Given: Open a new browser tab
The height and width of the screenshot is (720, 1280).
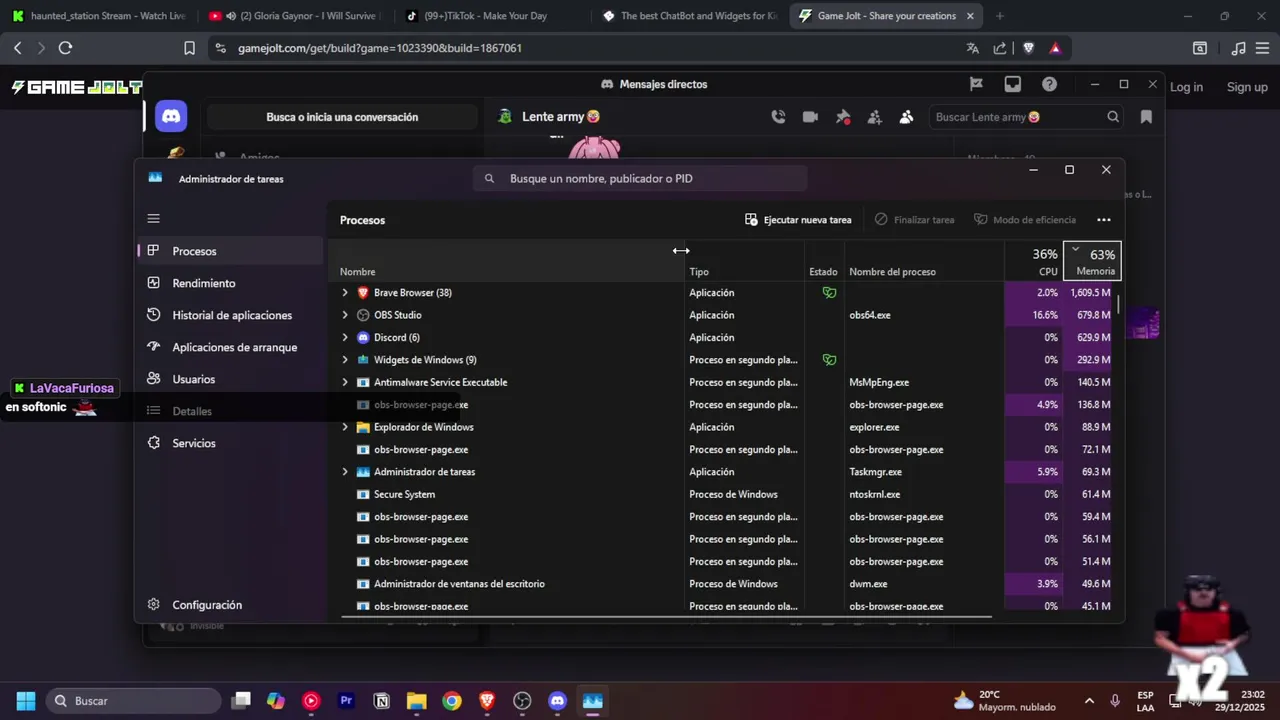Looking at the screenshot, I should [x=1000, y=16].
